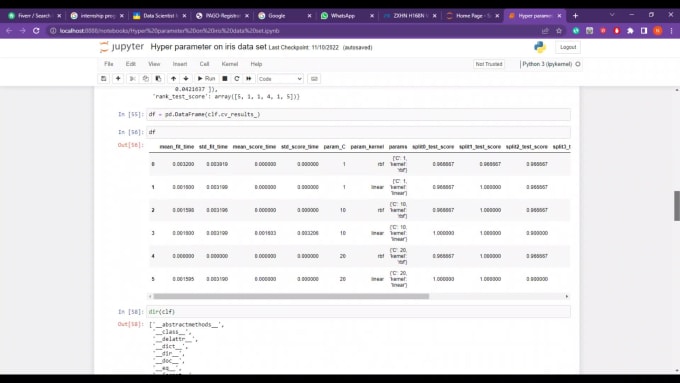Paste cells below using clipboard icon
This screenshot has height=383, width=680.
pos(158,79)
